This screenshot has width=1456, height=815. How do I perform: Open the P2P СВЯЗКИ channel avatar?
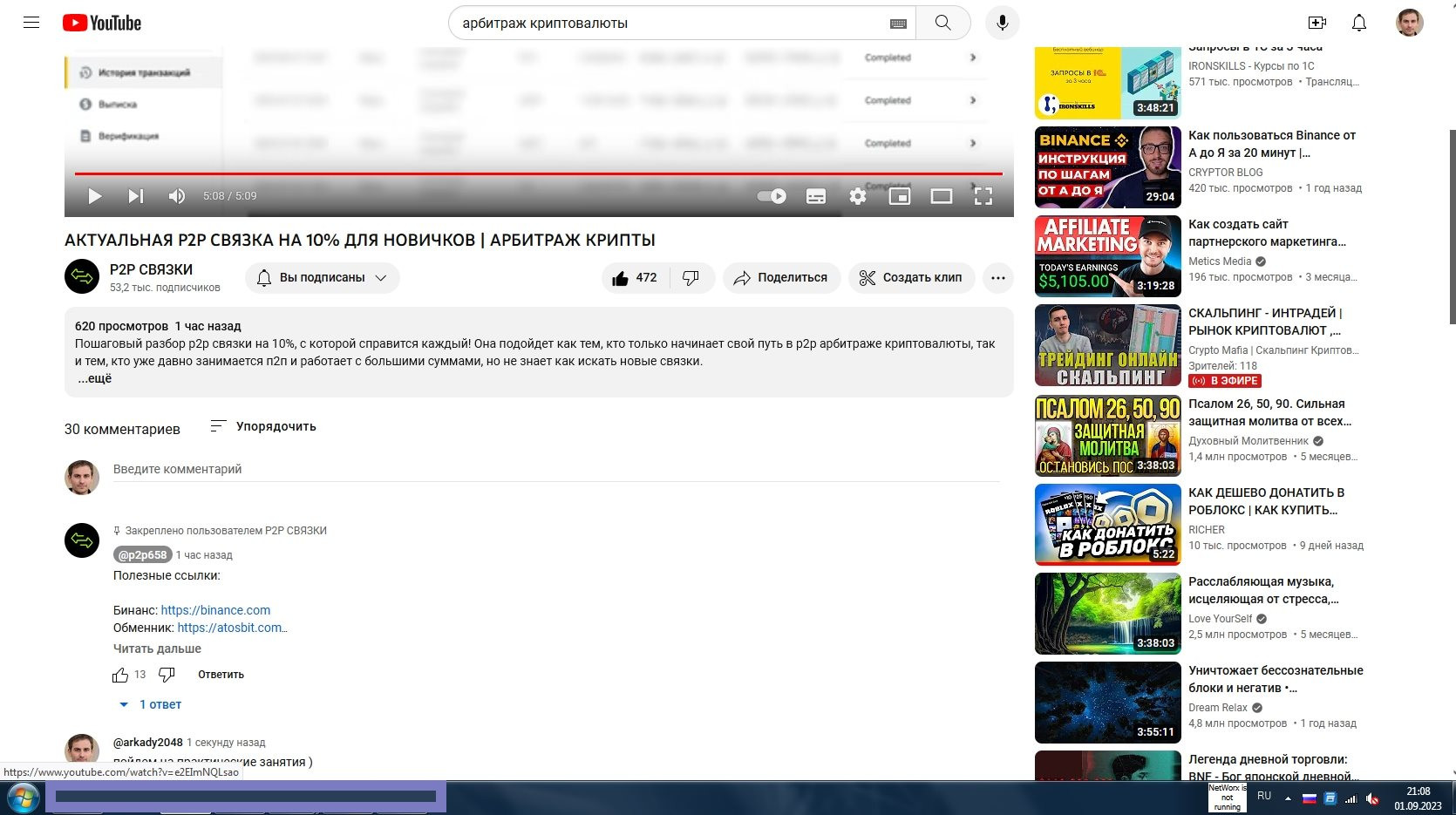(x=82, y=277)
